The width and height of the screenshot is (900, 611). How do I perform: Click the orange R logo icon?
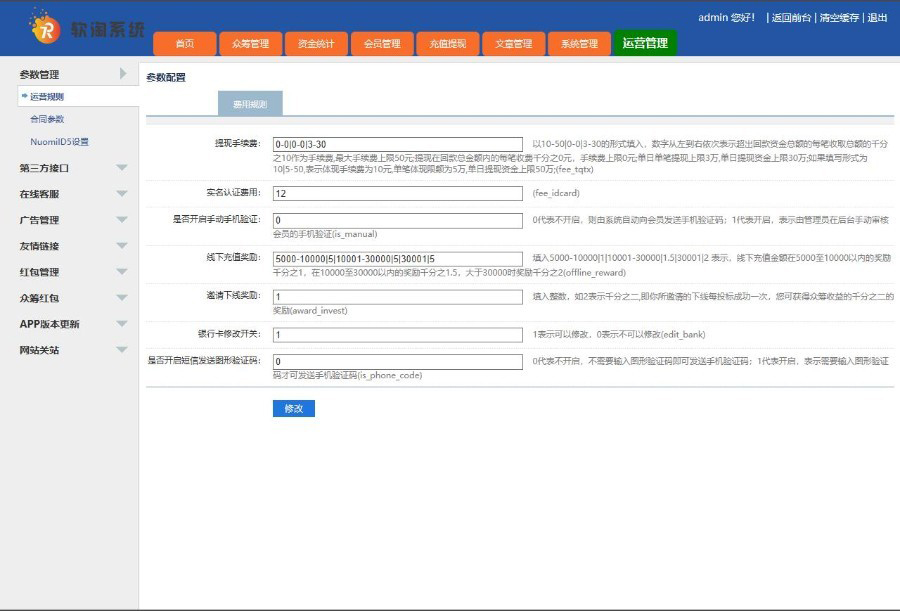pyautogui.click(x=45, y=28)
